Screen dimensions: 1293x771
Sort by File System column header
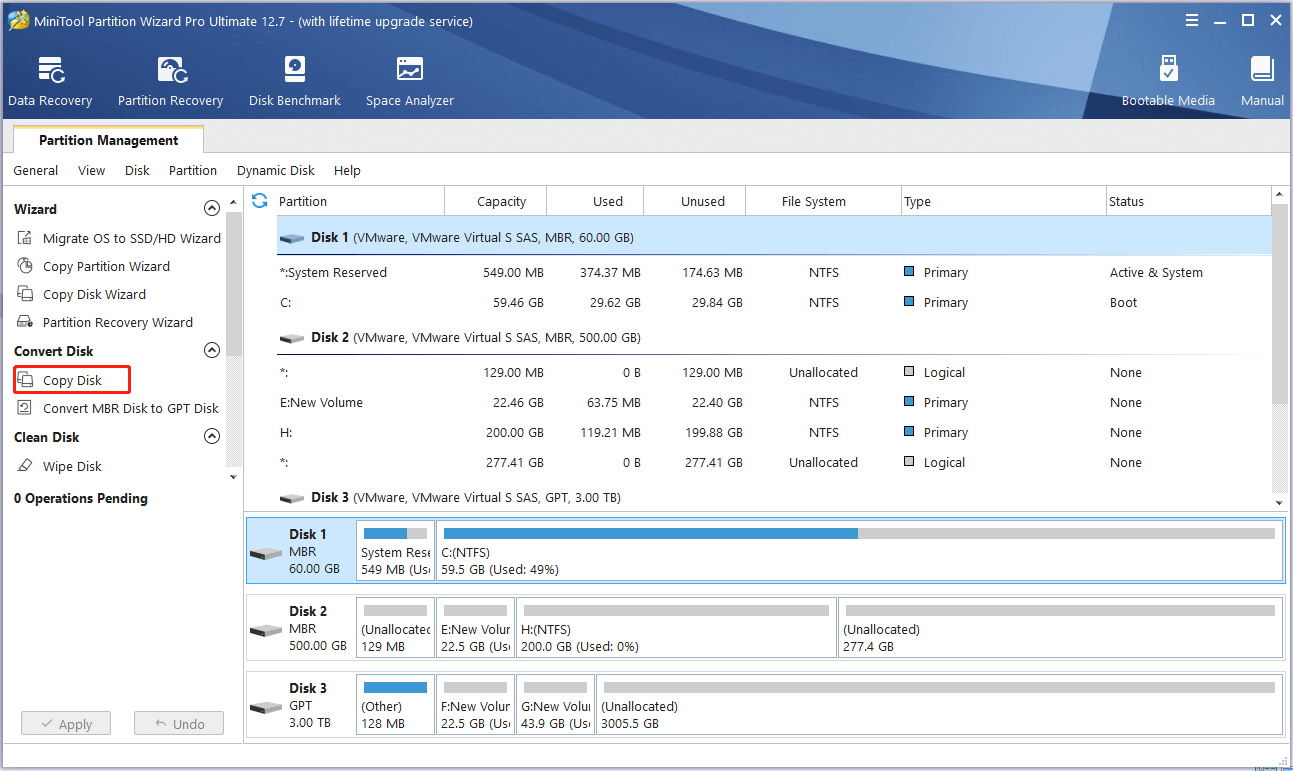(x=824, y=201)
